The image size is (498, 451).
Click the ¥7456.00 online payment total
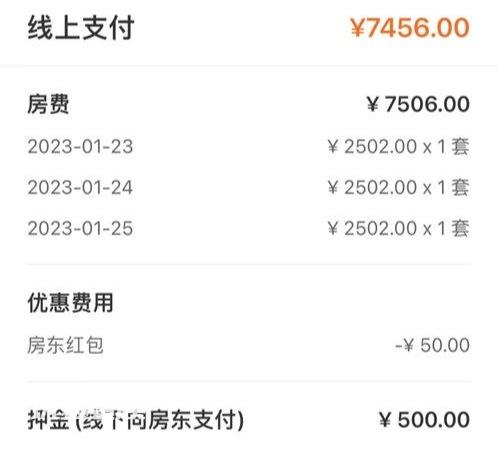tap(410, 27)
